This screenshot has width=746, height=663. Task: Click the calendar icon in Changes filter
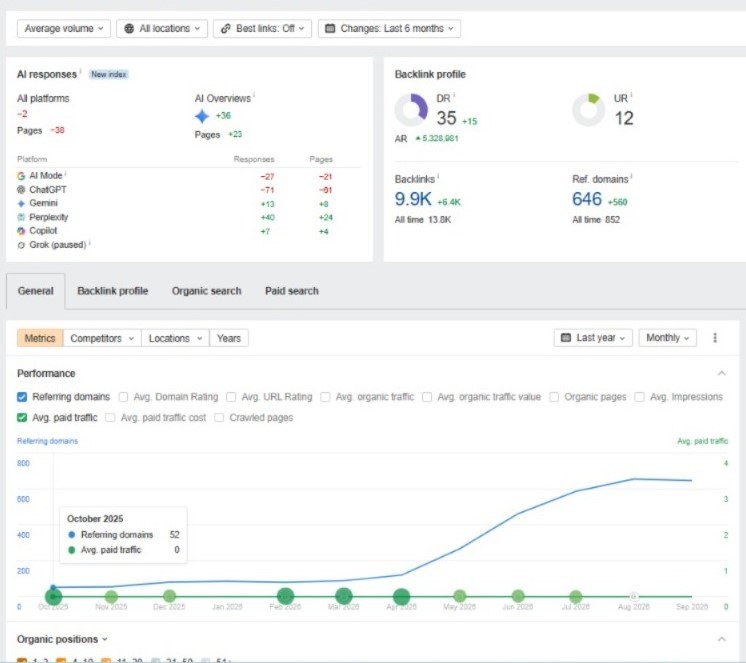[x=330, y=29]
